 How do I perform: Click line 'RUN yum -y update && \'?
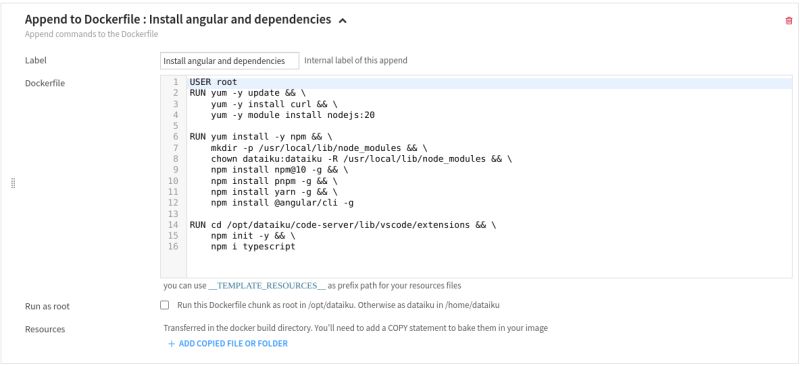[248, 93]
